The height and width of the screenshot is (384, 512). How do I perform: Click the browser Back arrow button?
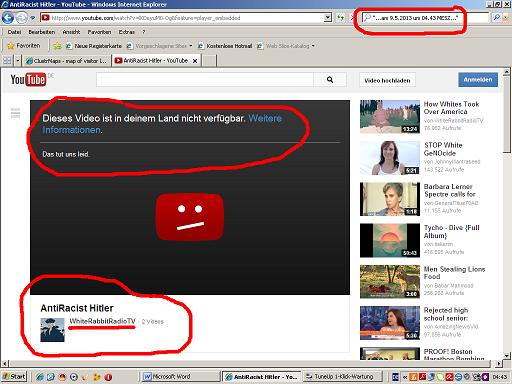pos(8,18)
